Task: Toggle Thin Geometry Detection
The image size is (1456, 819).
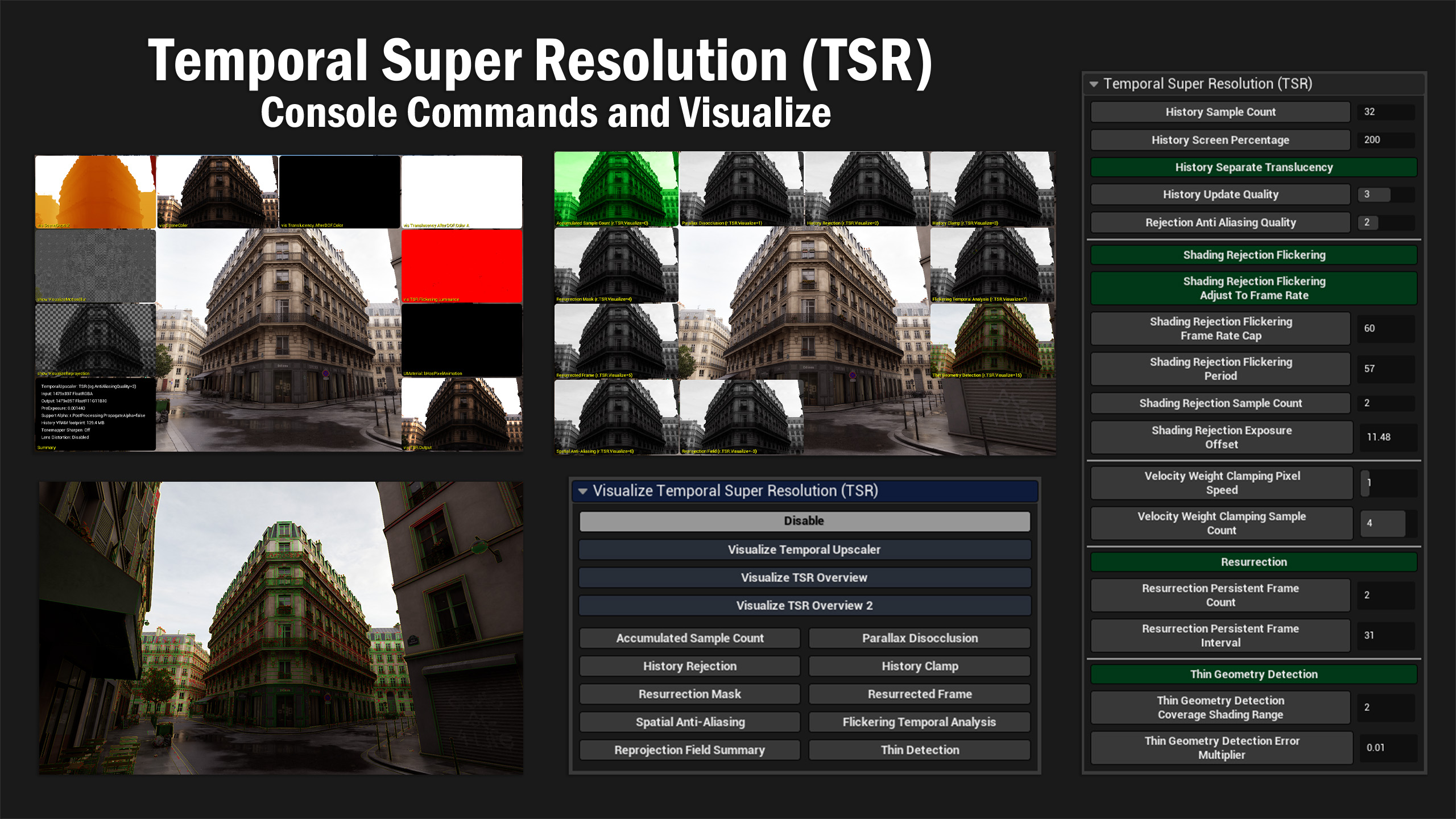Action: click(1254, 674)
